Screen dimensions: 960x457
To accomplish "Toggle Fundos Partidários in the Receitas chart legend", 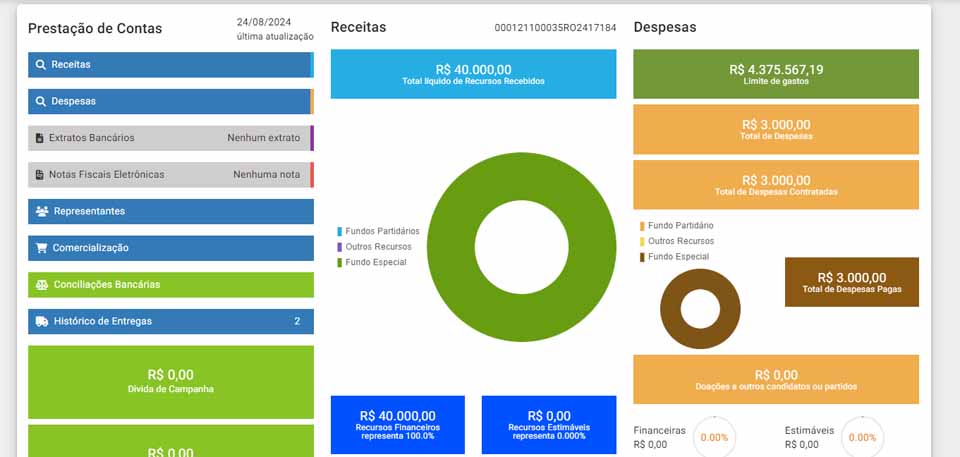I will (x=382, y=231).
